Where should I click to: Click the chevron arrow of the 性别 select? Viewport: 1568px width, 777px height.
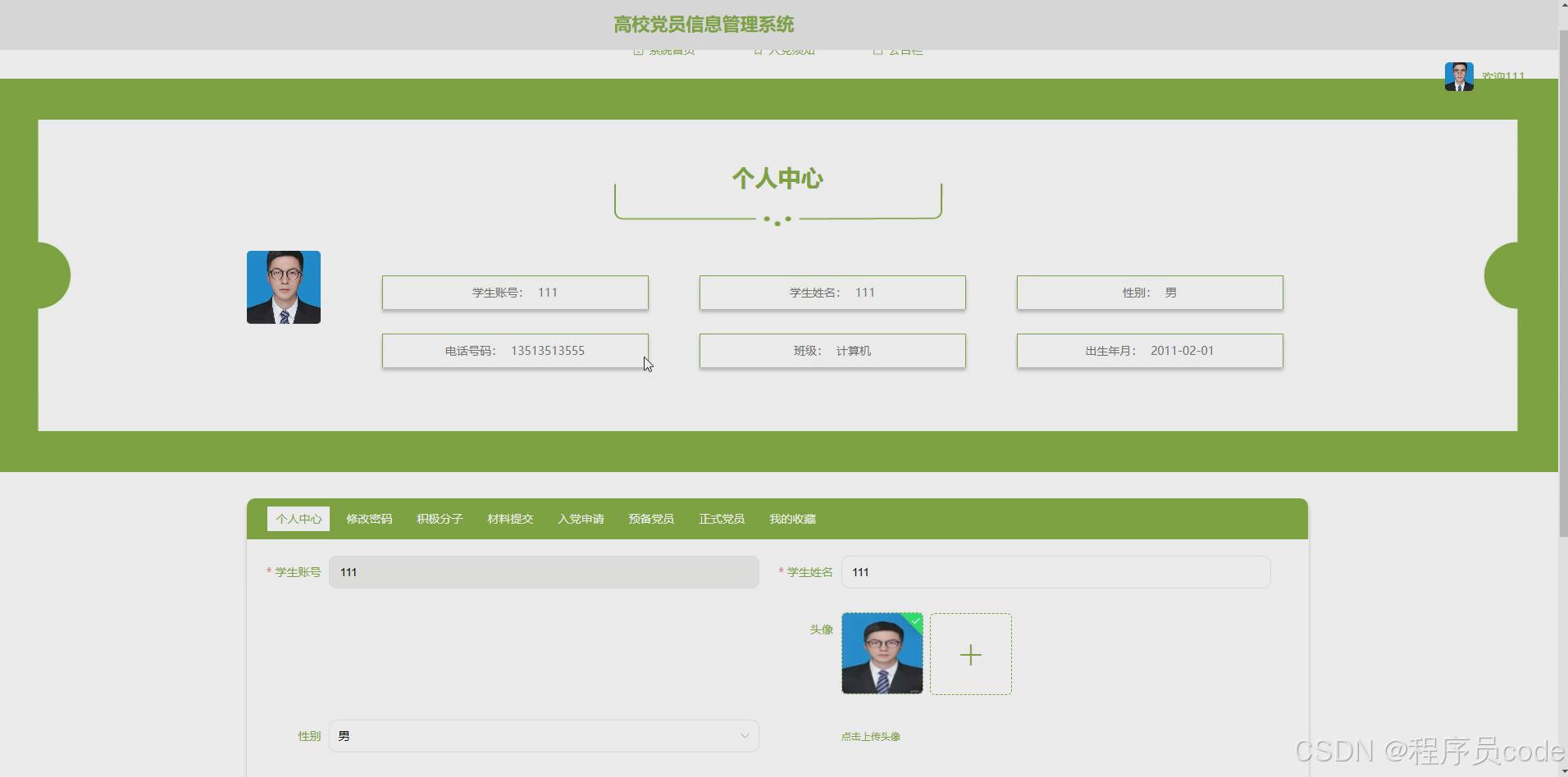tap(745, 736)
